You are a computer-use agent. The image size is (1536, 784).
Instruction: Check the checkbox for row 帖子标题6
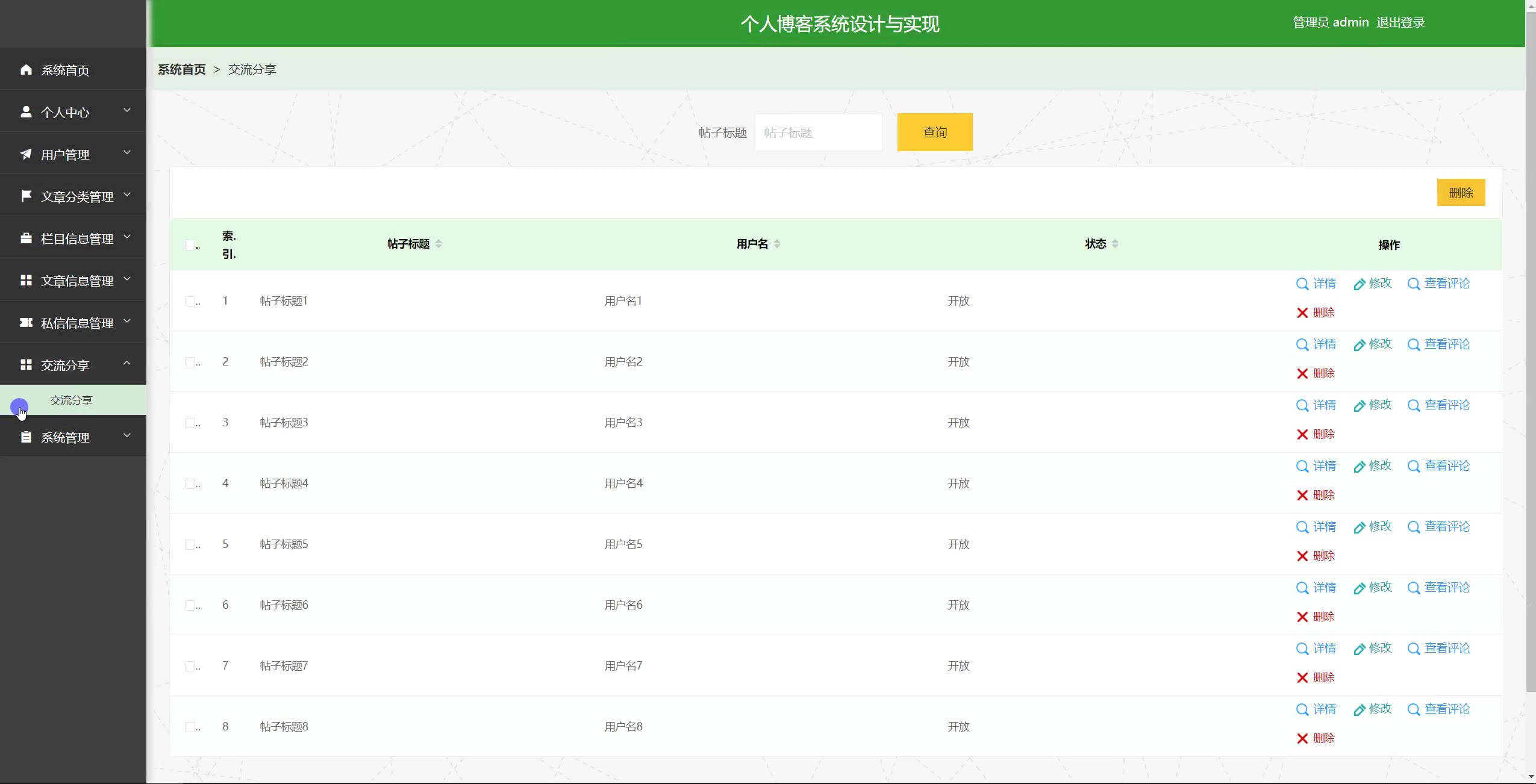coord(190,605)
